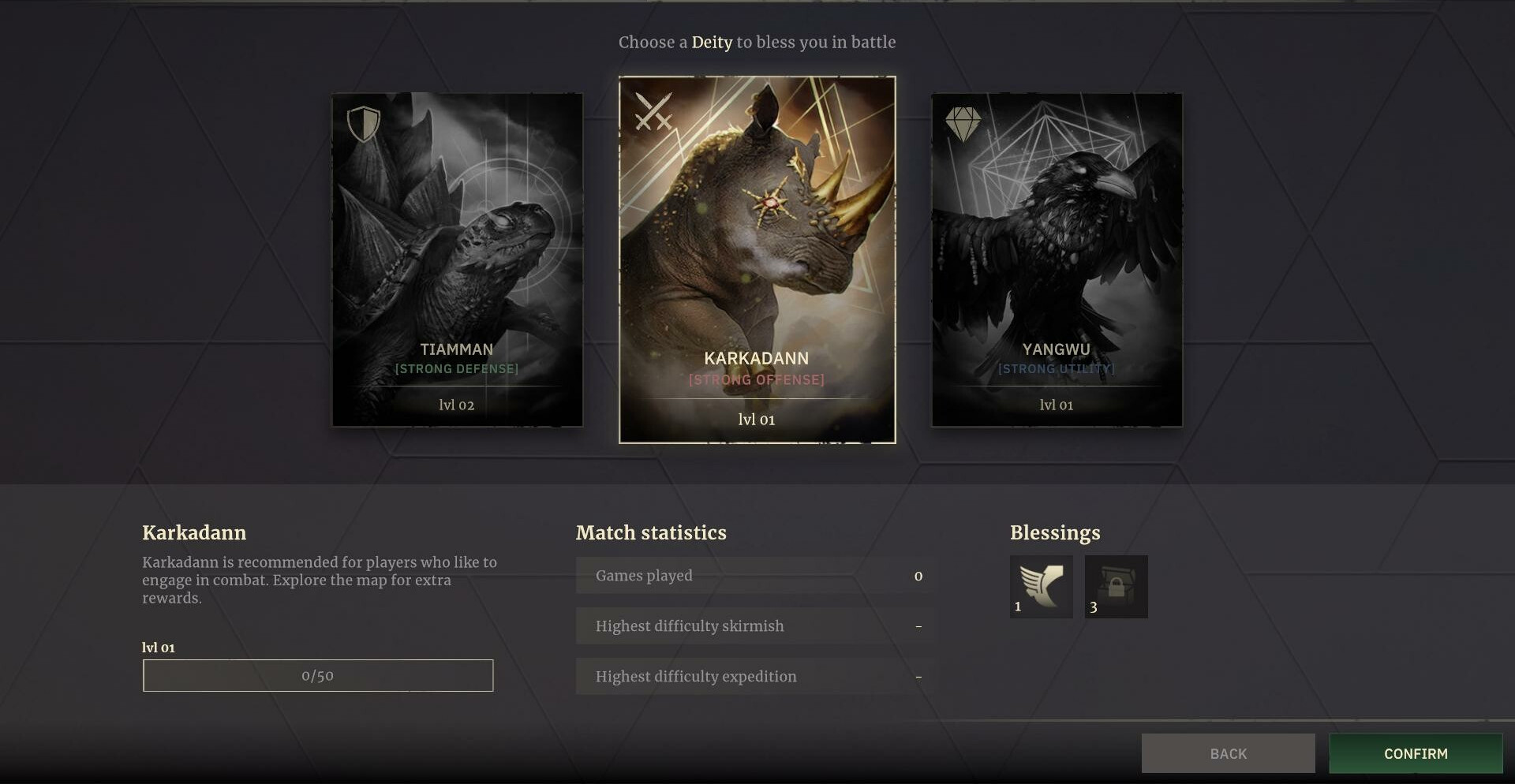Click the Highest difficulty skirmish row
Image resolution: width=1515 pixels, height=784 pixels.
point(755,626)
